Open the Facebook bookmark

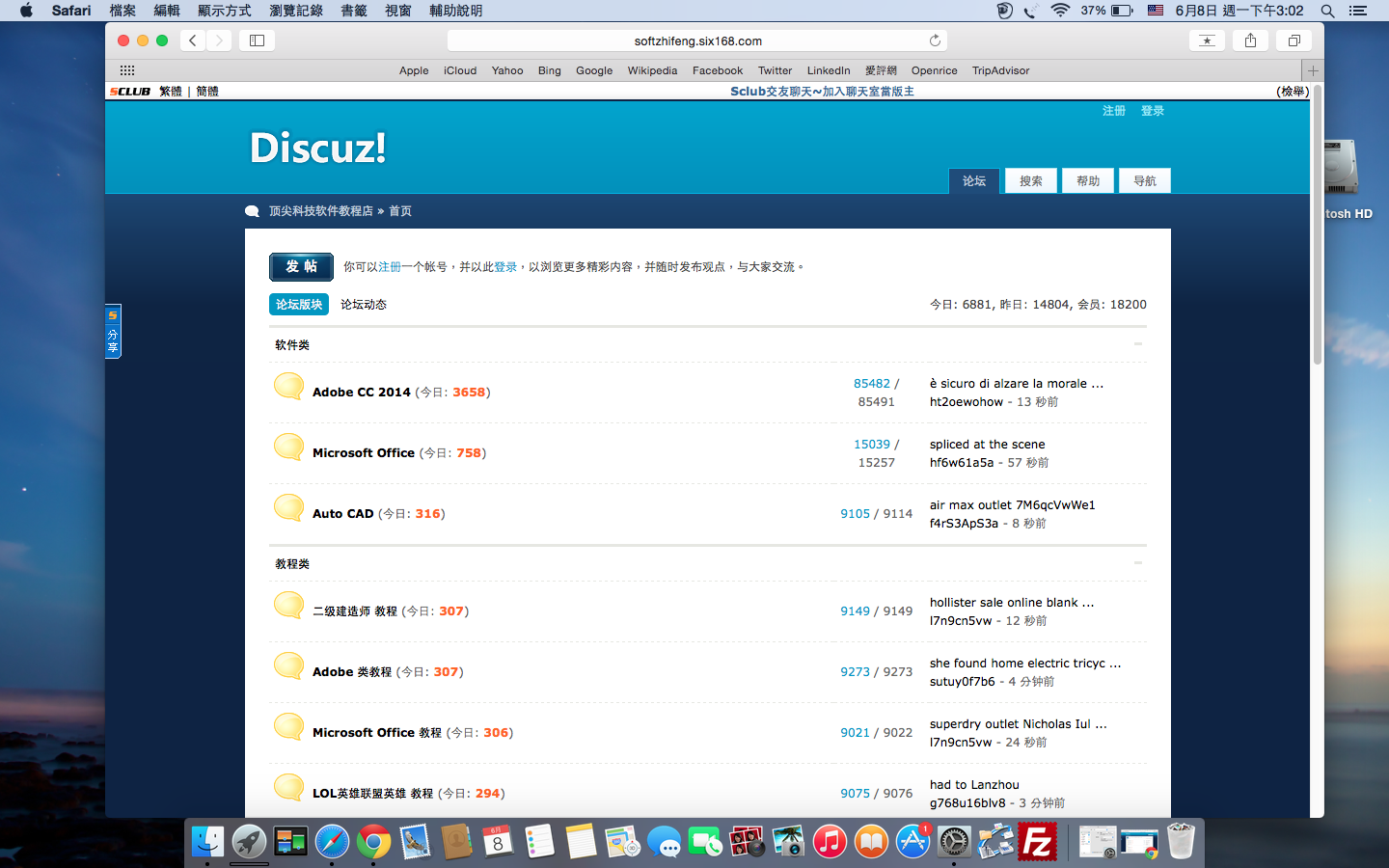[718, 70]
